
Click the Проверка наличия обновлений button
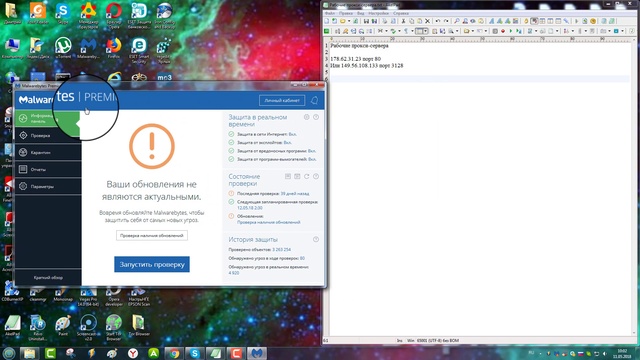(152, 236)
